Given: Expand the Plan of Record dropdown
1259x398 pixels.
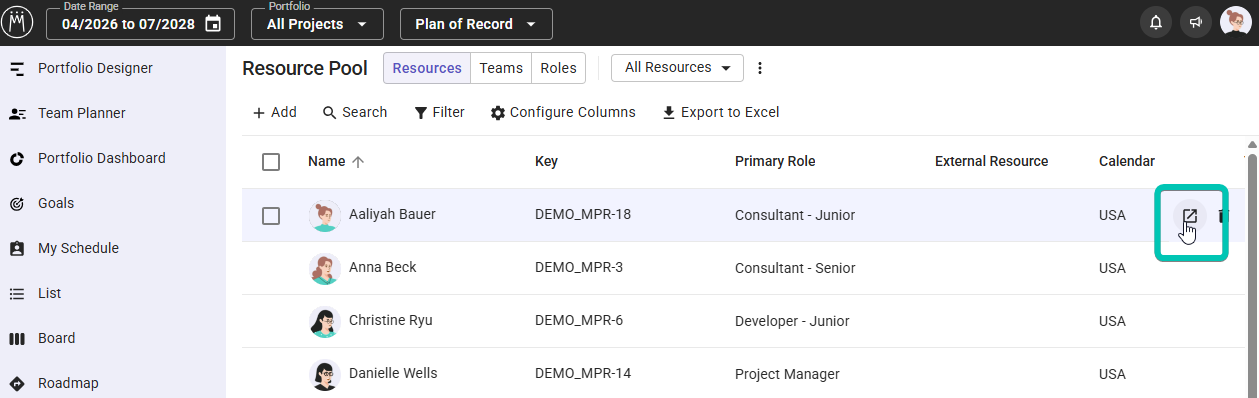Looking at the screenshot, I should coord(476,24).
